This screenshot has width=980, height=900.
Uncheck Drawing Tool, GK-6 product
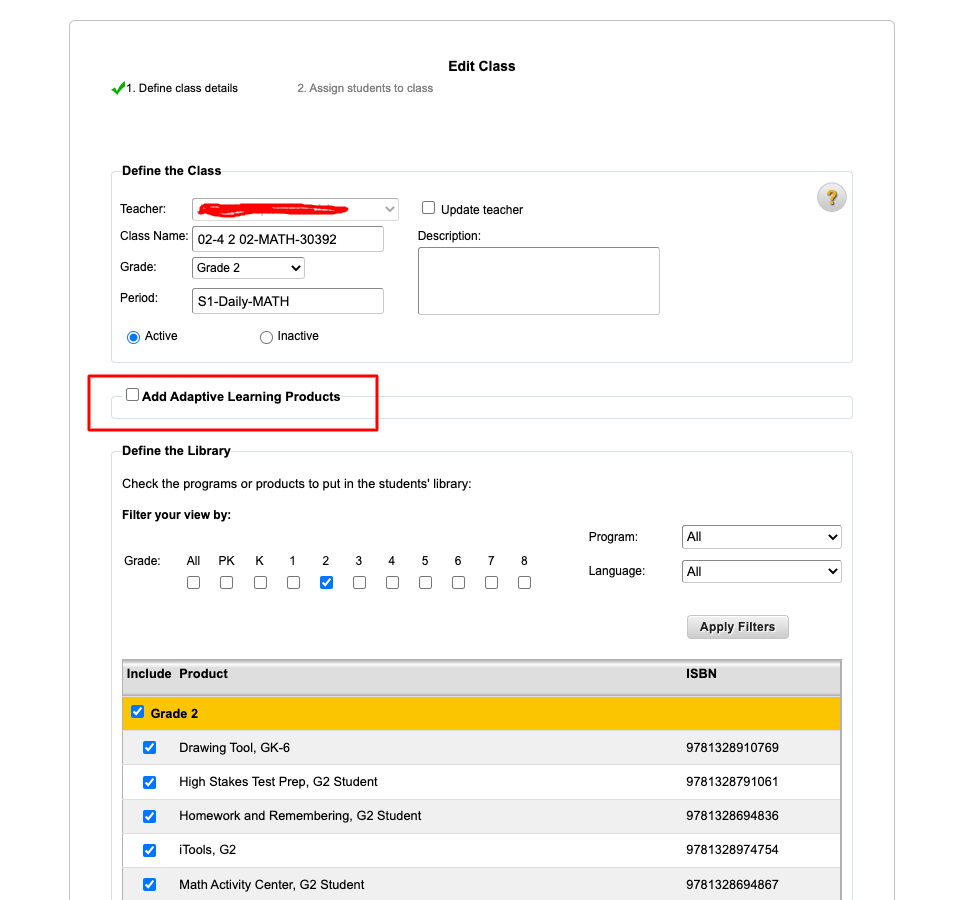[149, 748]
